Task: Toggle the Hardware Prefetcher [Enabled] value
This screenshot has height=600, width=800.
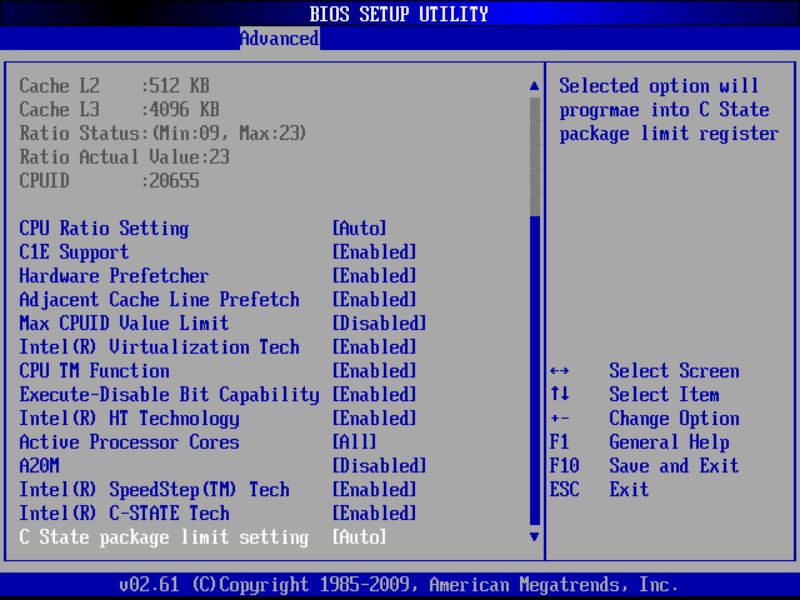Action: pyautogui.click(x=374, y=276)
